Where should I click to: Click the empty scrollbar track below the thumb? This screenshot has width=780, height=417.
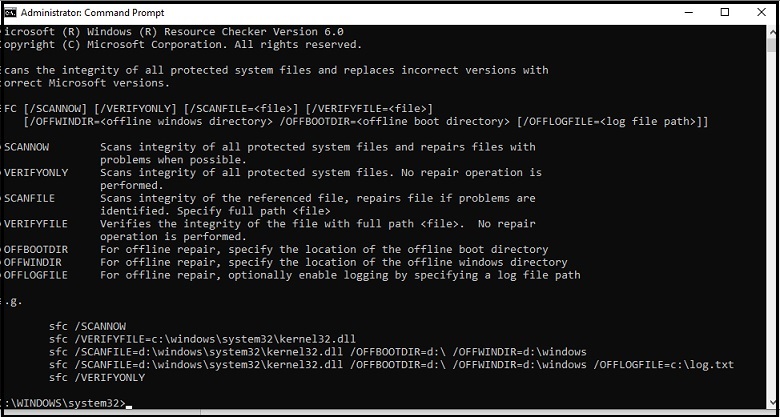(772, 224)
